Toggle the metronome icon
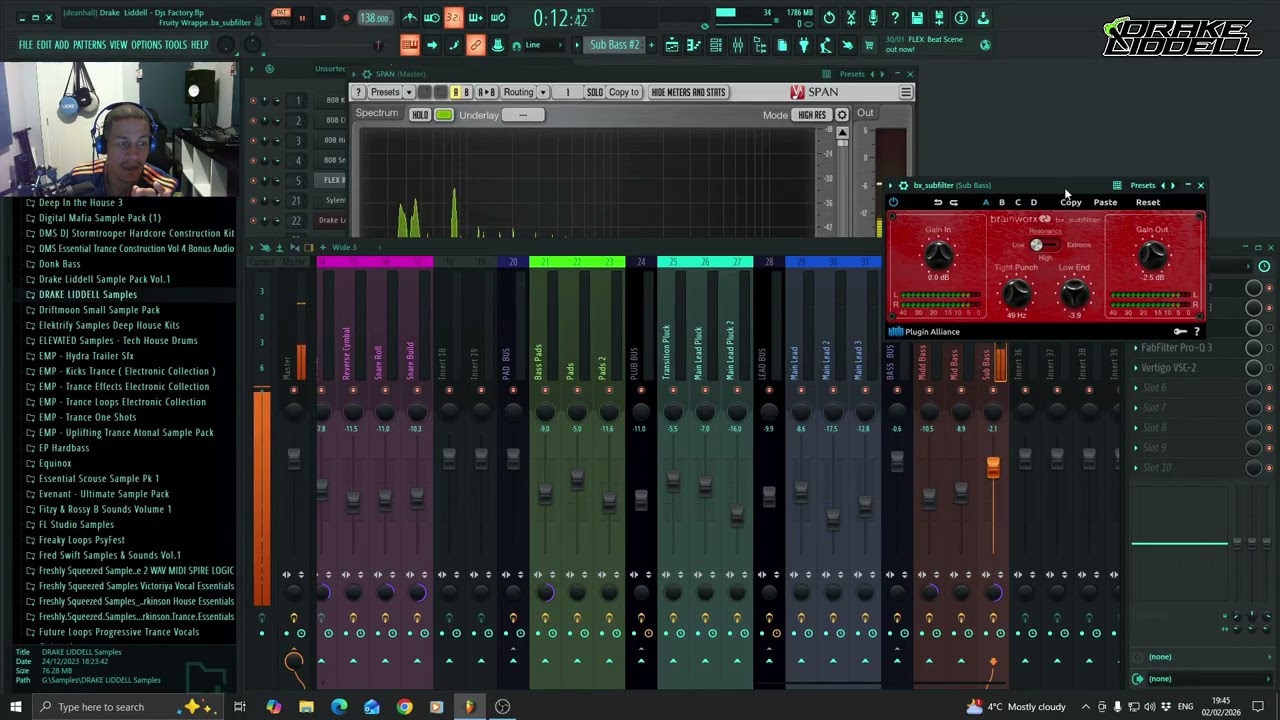This screenshot has width=1280, height=720. pyautogui.click(x=410, y=18)
